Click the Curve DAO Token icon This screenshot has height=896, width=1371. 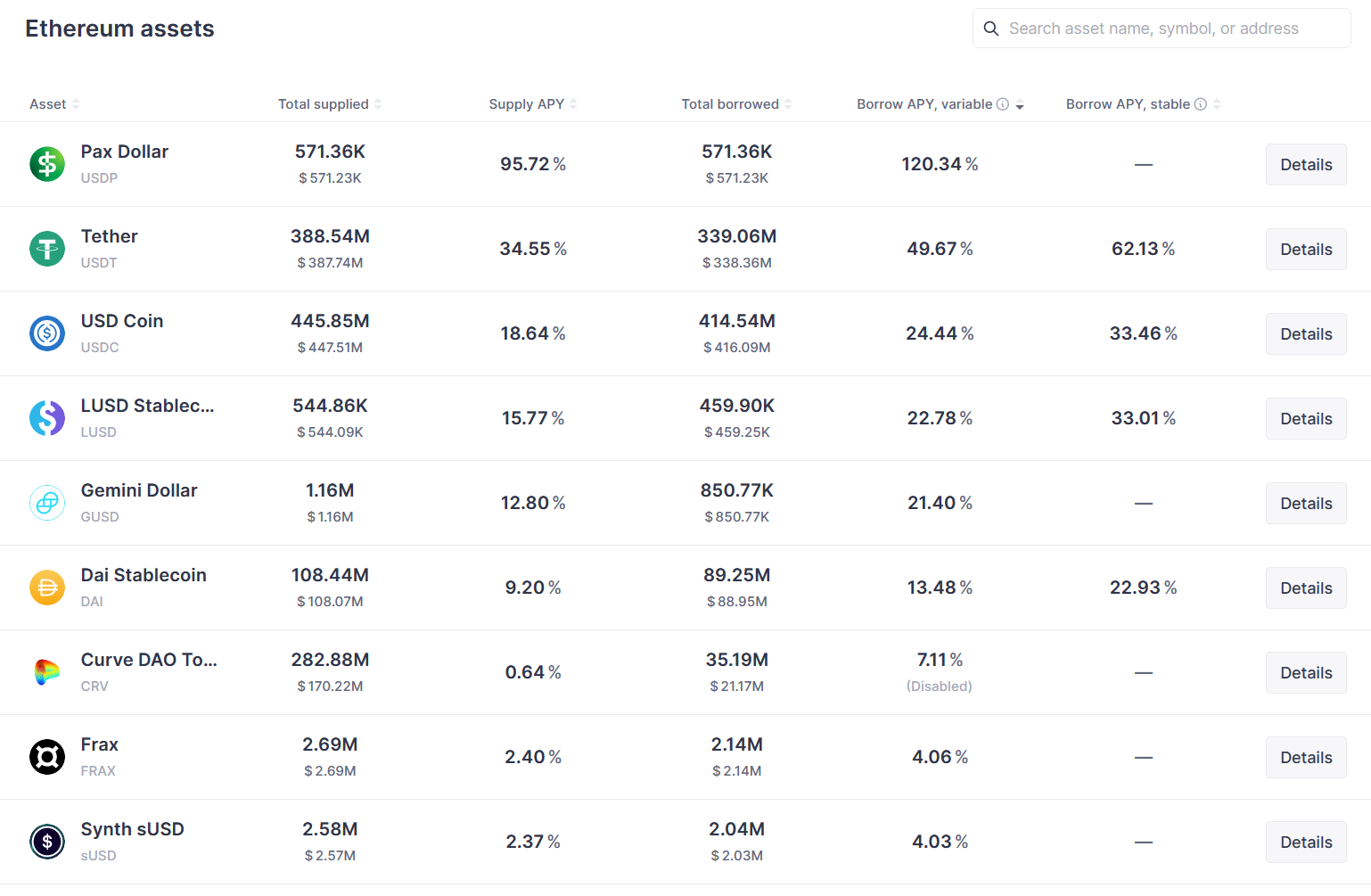click(x=47, y=672)
